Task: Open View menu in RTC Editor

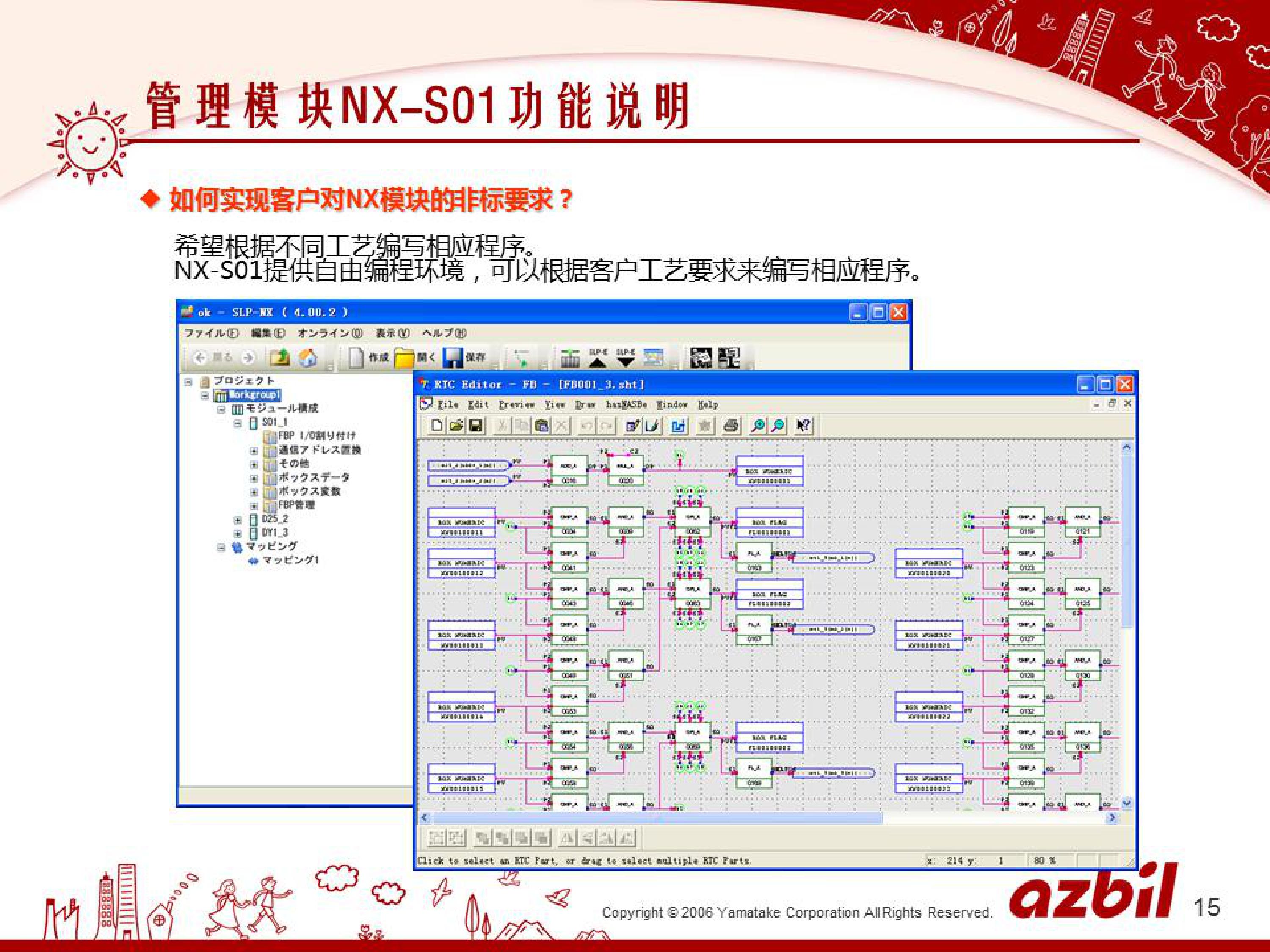Action: click(555, 404)
